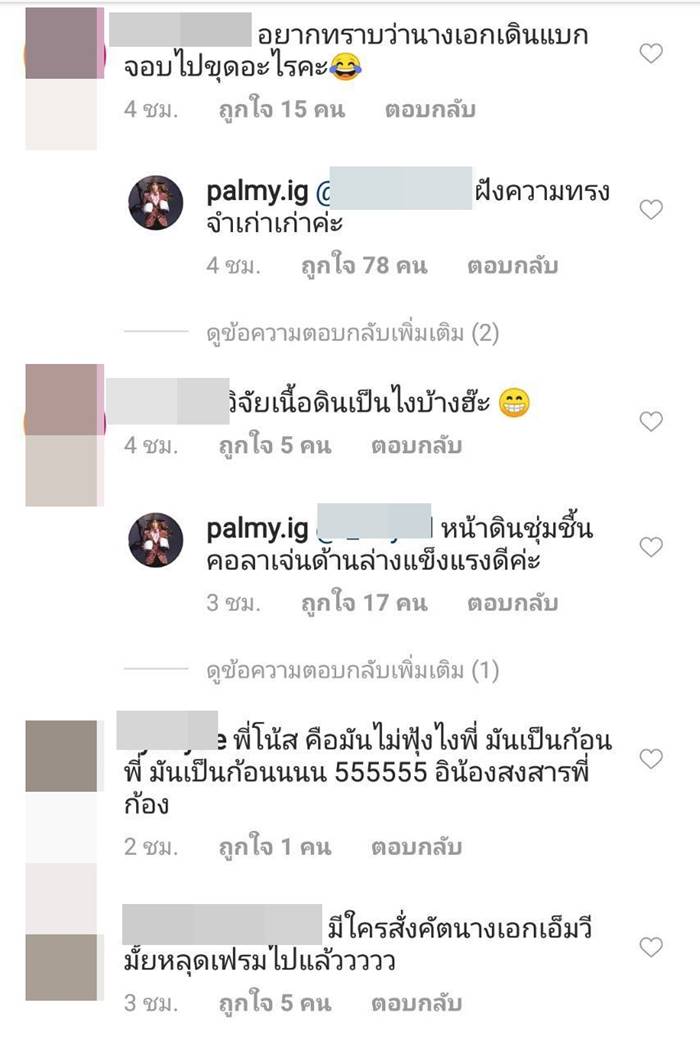Reply to palmy.ig's comment with 17 likes
Image resolution: width=700 pixels, height=1049 pixels.
click(x=513, y=603)
